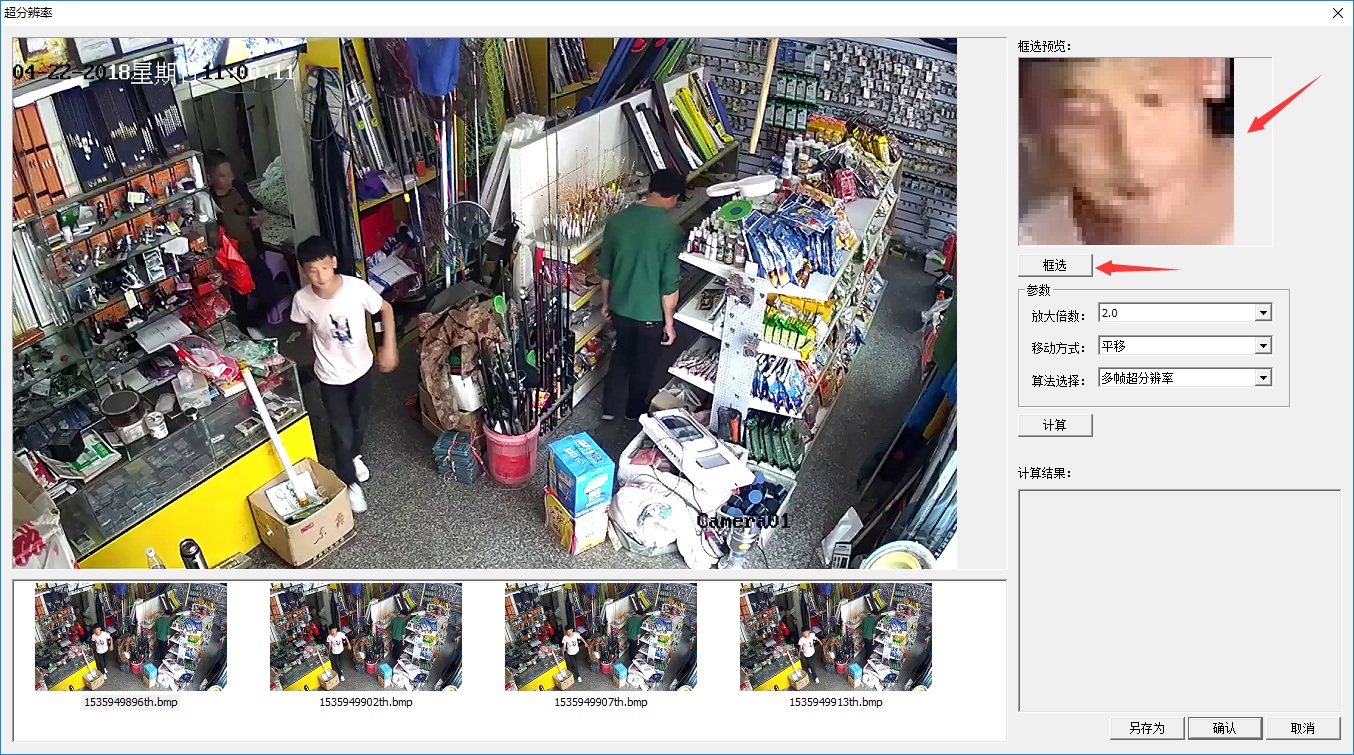Confirm with the 确认 button
This screenshot has height=755, width=1354.
click(x=1224, y=728)
